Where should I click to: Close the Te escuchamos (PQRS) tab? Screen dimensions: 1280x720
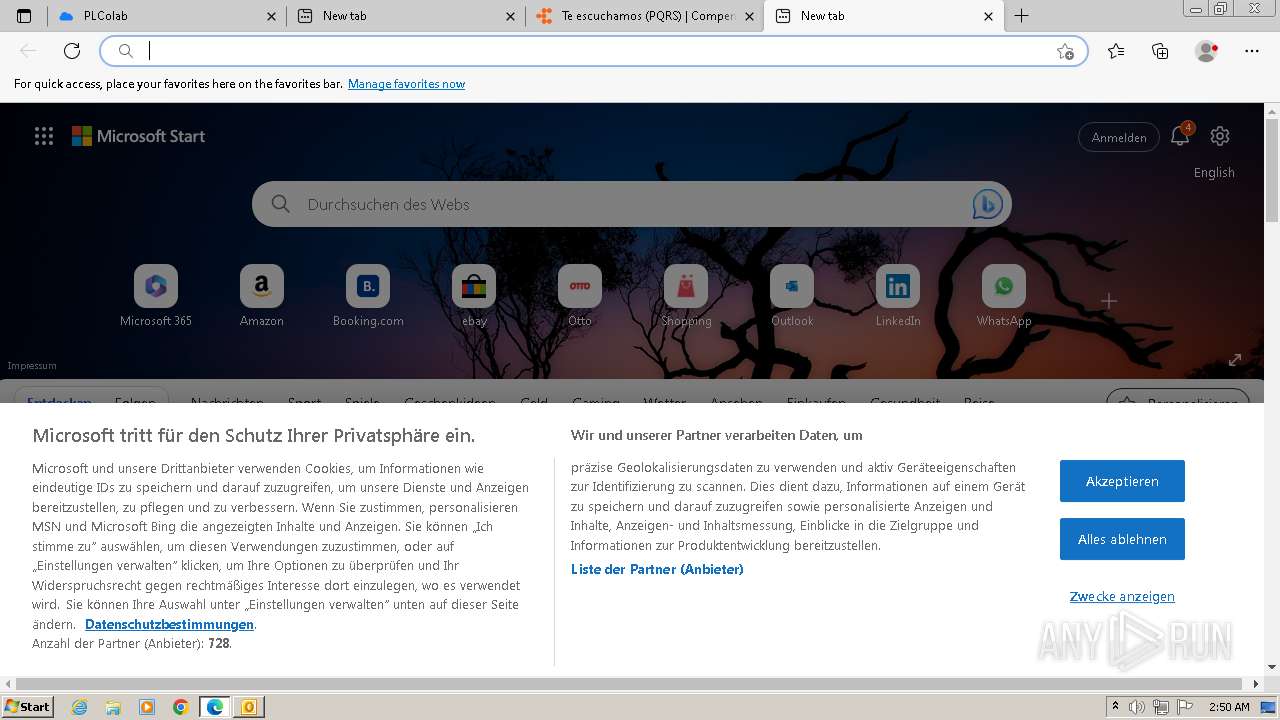(750, 16)
